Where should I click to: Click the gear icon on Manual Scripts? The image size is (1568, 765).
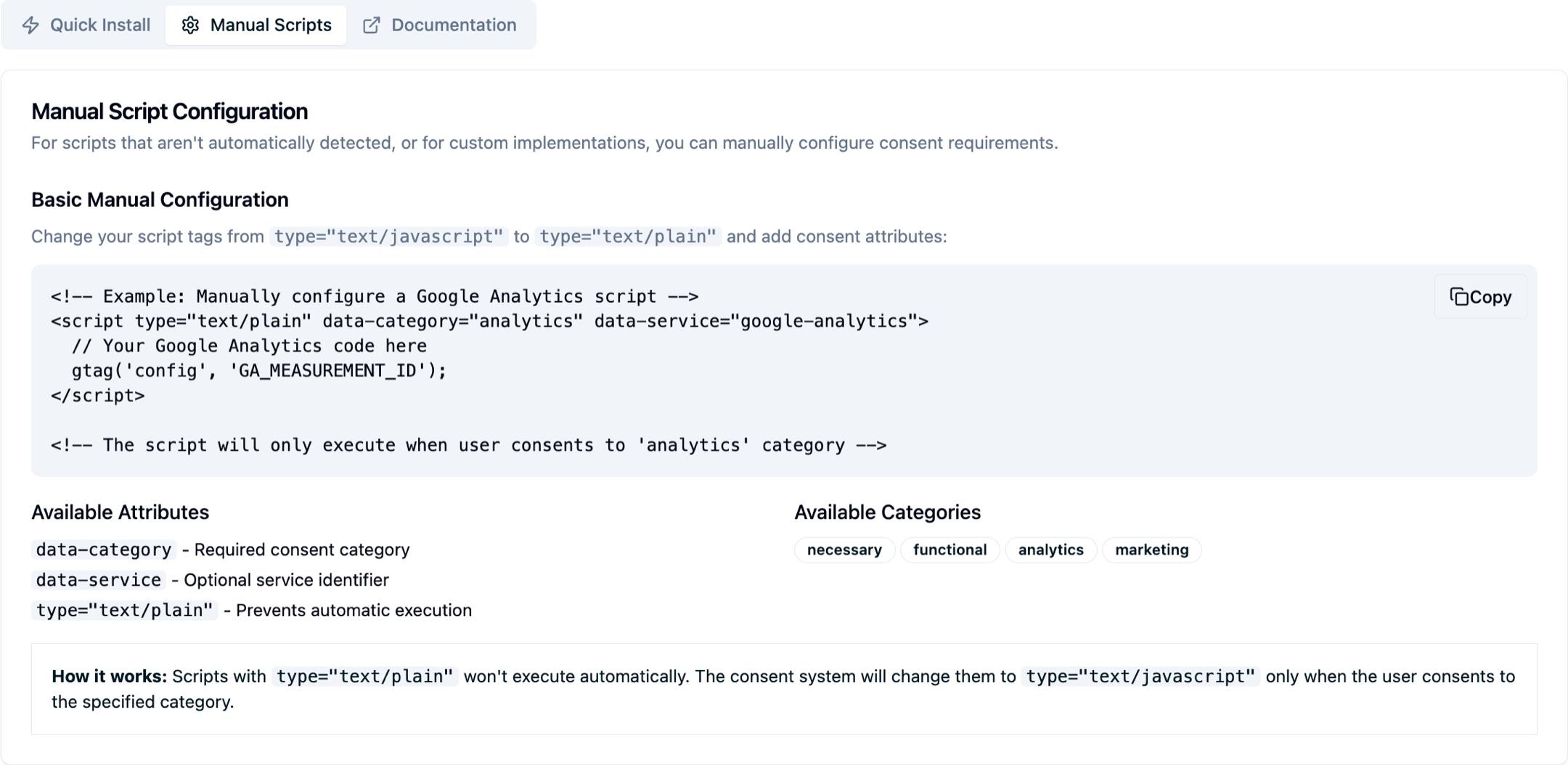pos(190,25)
